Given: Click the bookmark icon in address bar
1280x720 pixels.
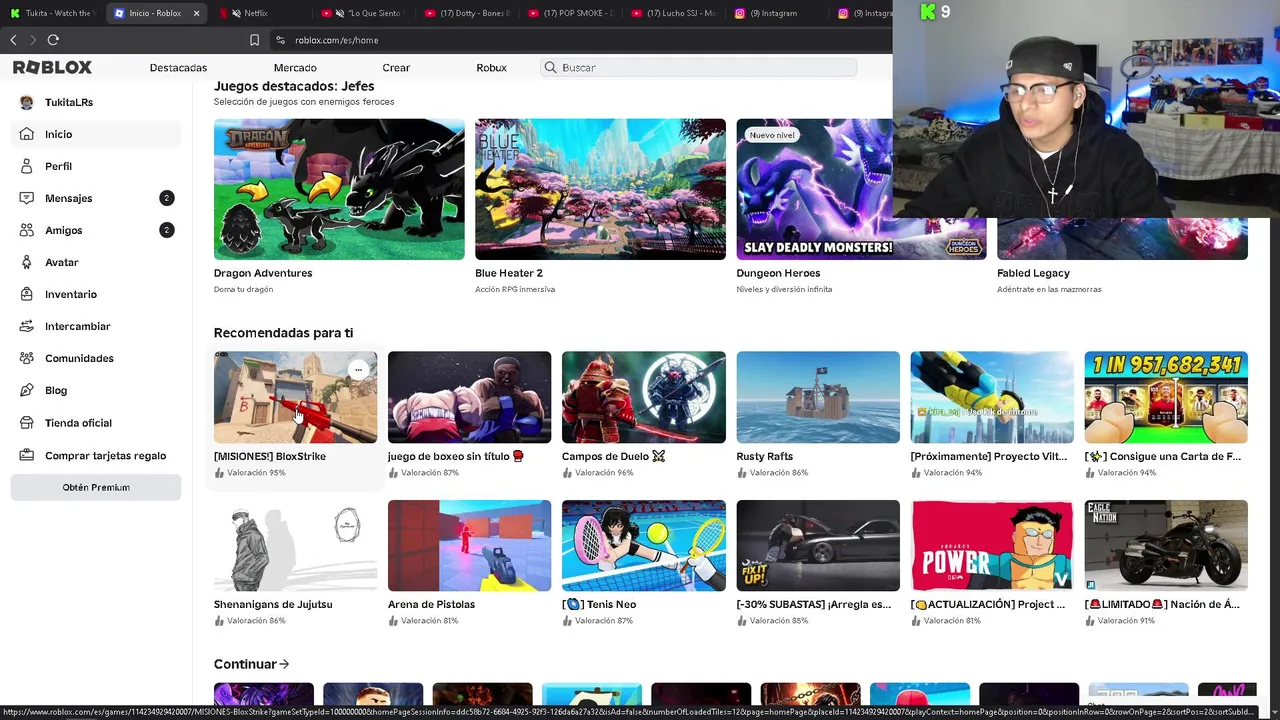Looking at the screenshot, I should click(254, 40).
